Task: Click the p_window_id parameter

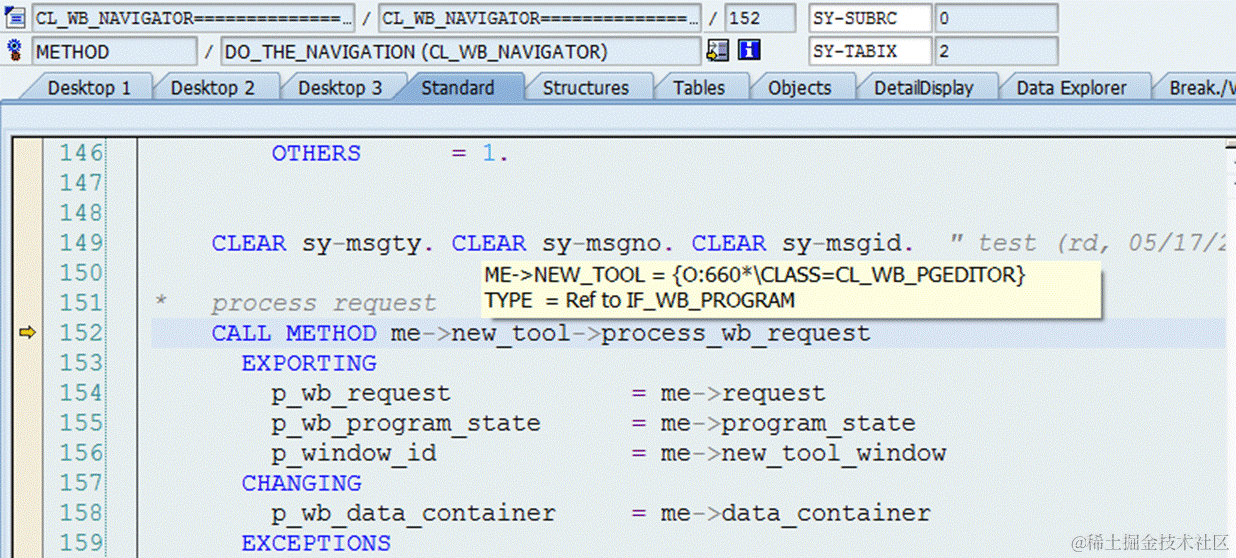Action: pyautogui.click(x=354, y=453)
